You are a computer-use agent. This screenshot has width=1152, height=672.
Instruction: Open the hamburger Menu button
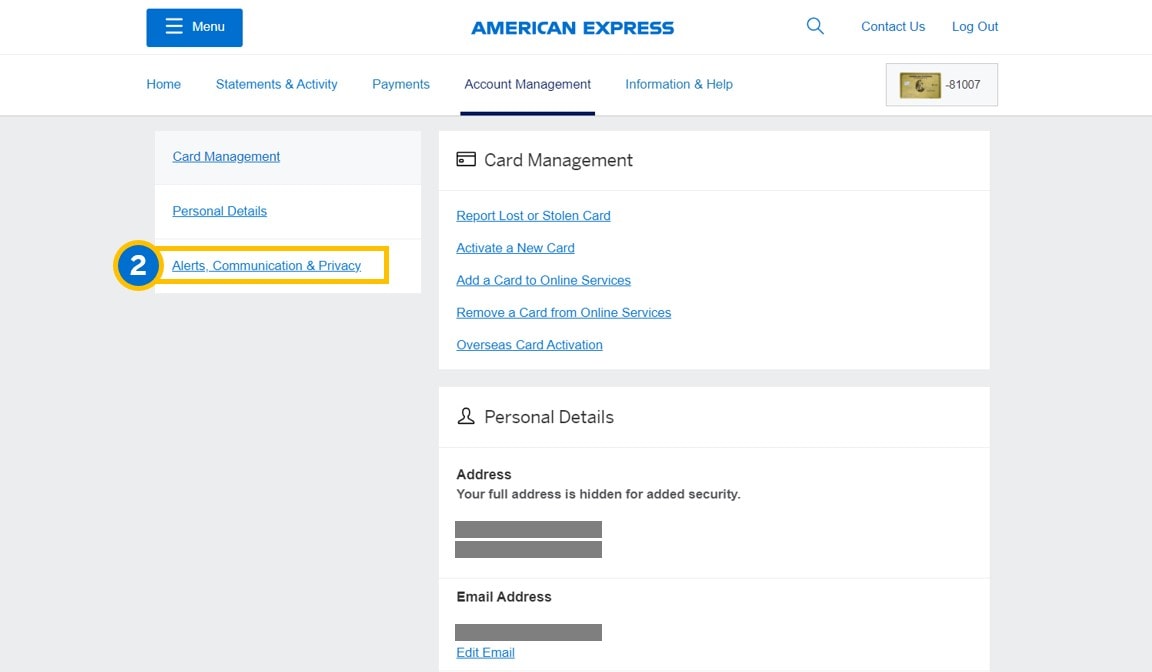point(194,27)
